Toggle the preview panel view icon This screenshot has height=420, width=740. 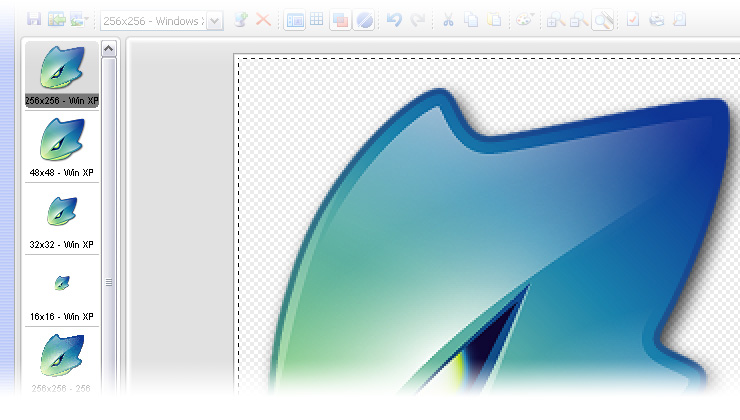295,20
